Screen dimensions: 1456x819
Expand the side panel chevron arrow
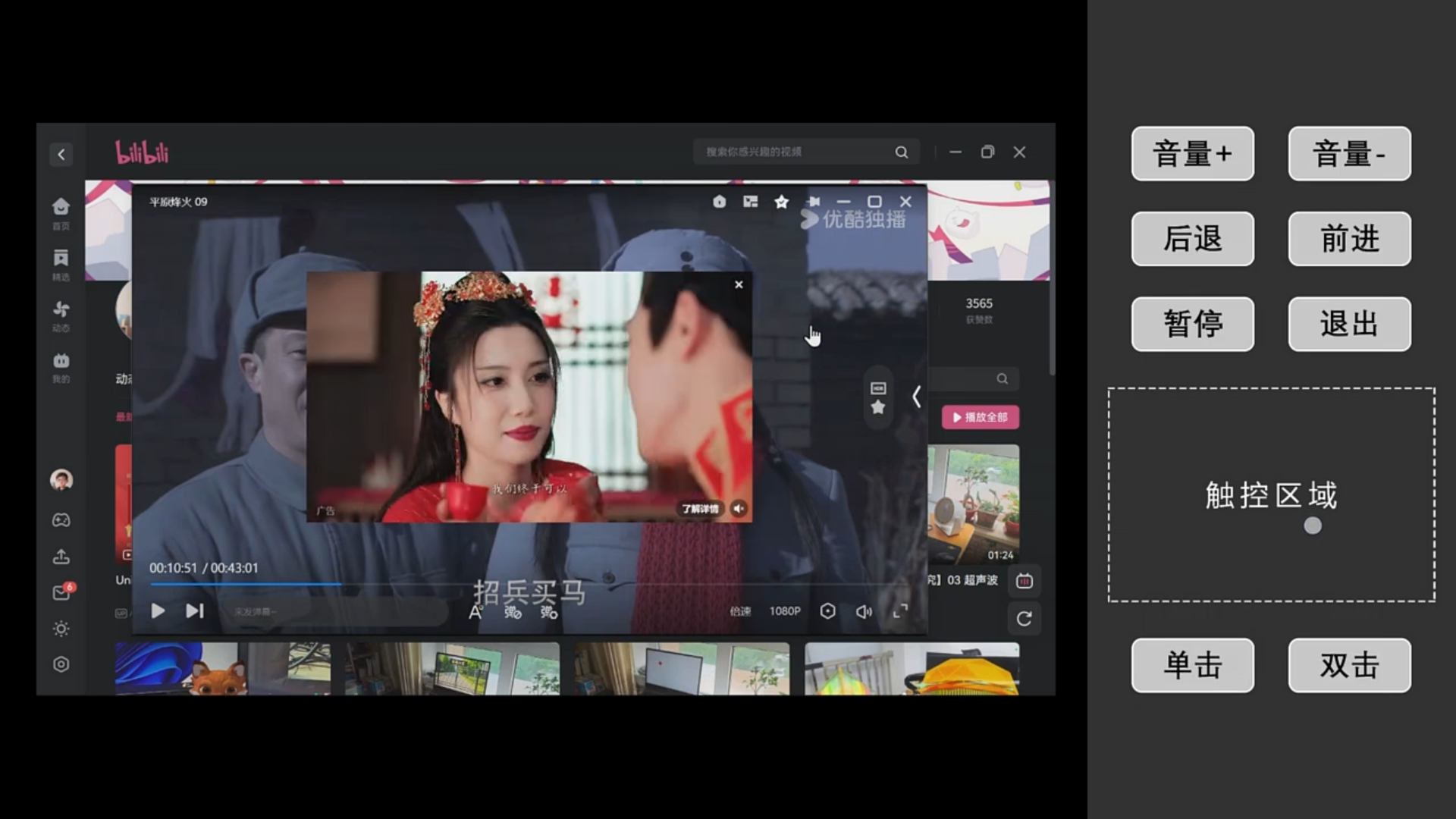click(916, 397)
